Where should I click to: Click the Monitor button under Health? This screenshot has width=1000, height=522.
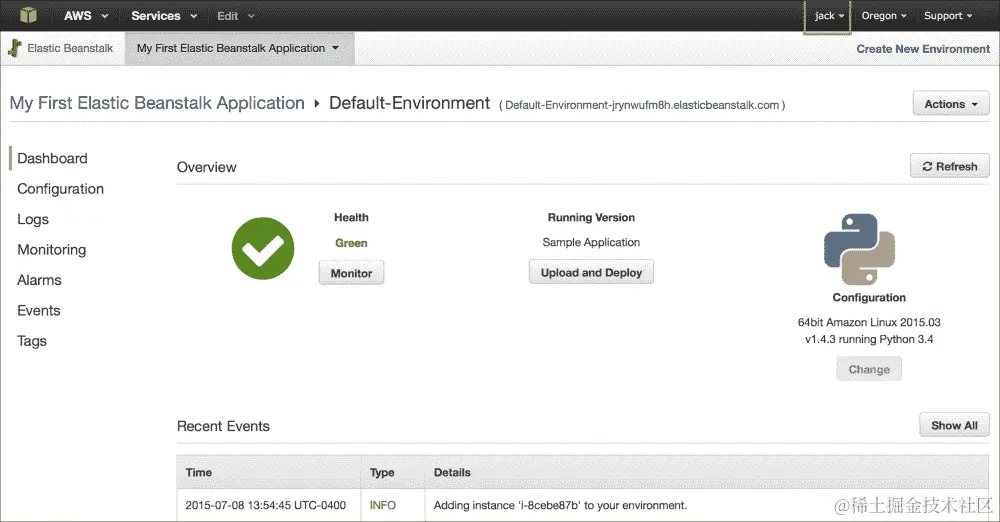[351, 273]
